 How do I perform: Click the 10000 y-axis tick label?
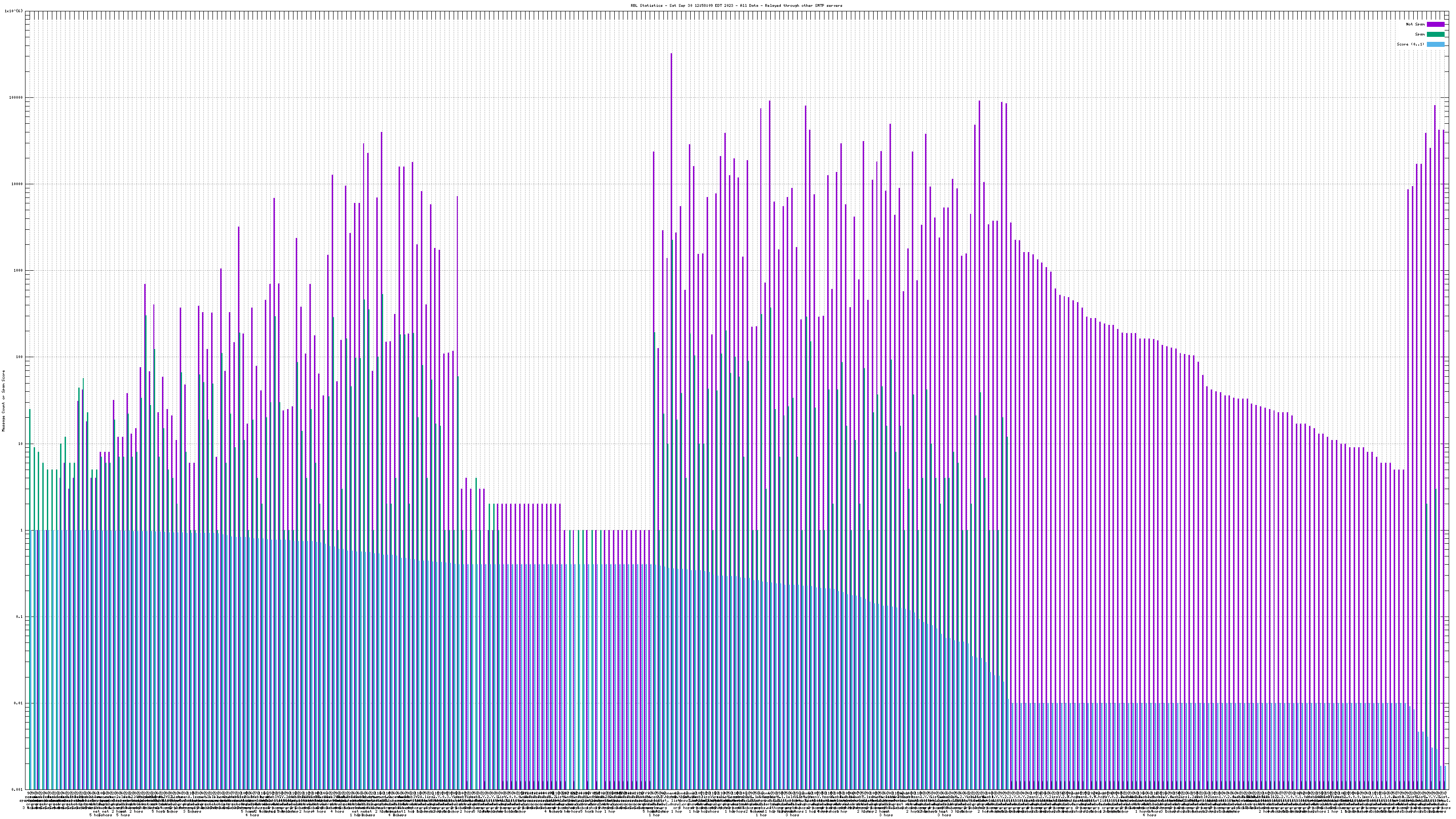tap(18, 184)
